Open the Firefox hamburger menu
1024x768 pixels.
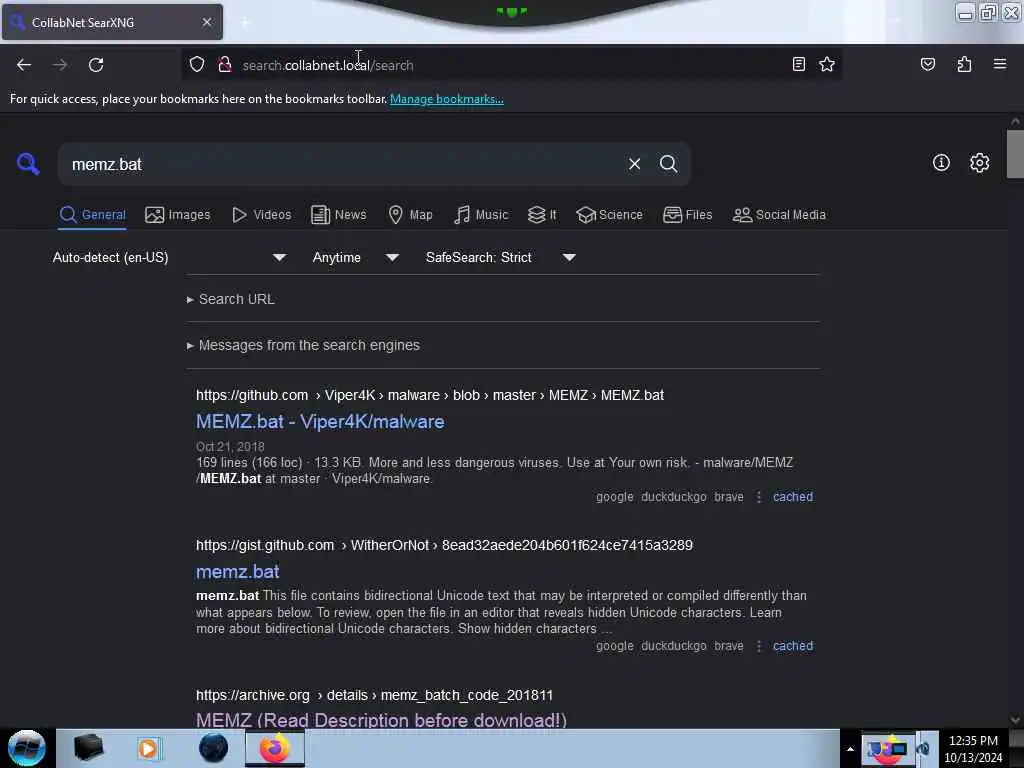[999, 64]
